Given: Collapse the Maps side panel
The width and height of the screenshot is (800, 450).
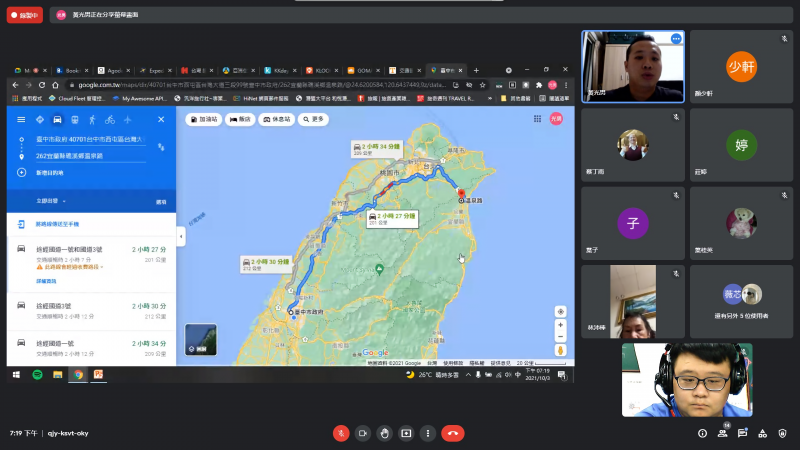Looking at the screenshot, I should click(181, 236).
